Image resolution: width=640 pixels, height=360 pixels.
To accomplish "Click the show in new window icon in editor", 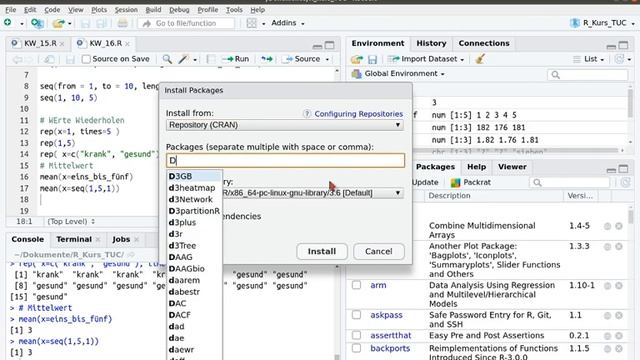I will [x=50, y=60].
